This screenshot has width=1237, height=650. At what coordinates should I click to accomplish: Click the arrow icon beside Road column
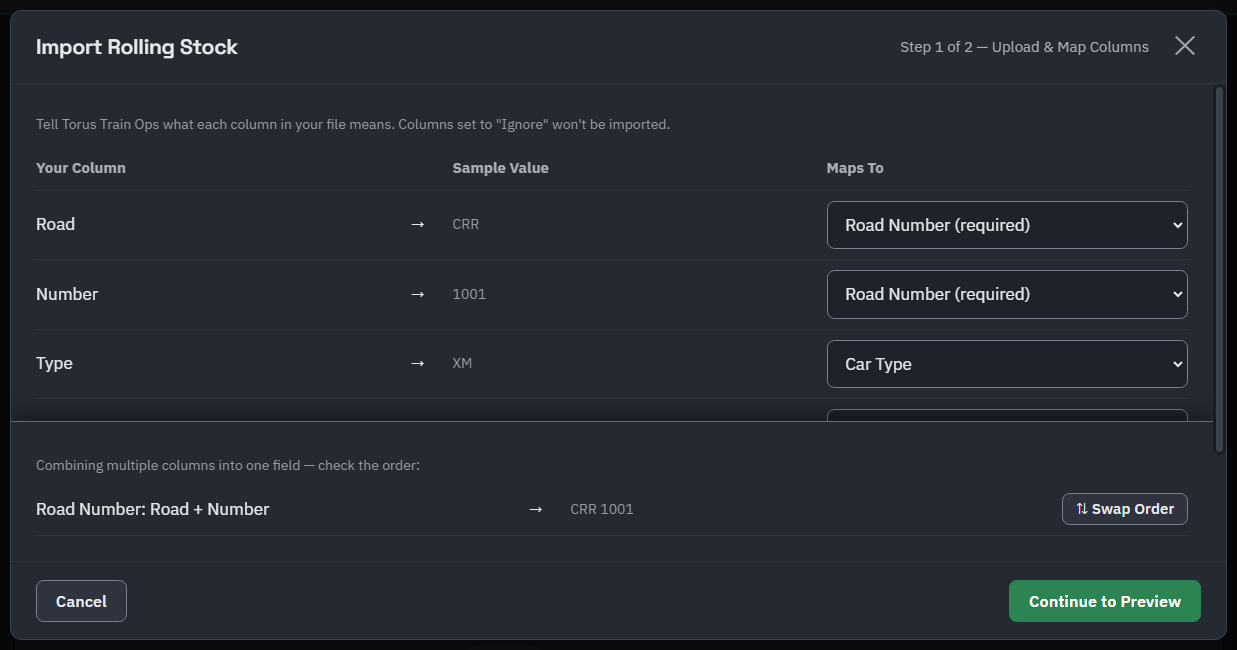[x=418, y=224]
